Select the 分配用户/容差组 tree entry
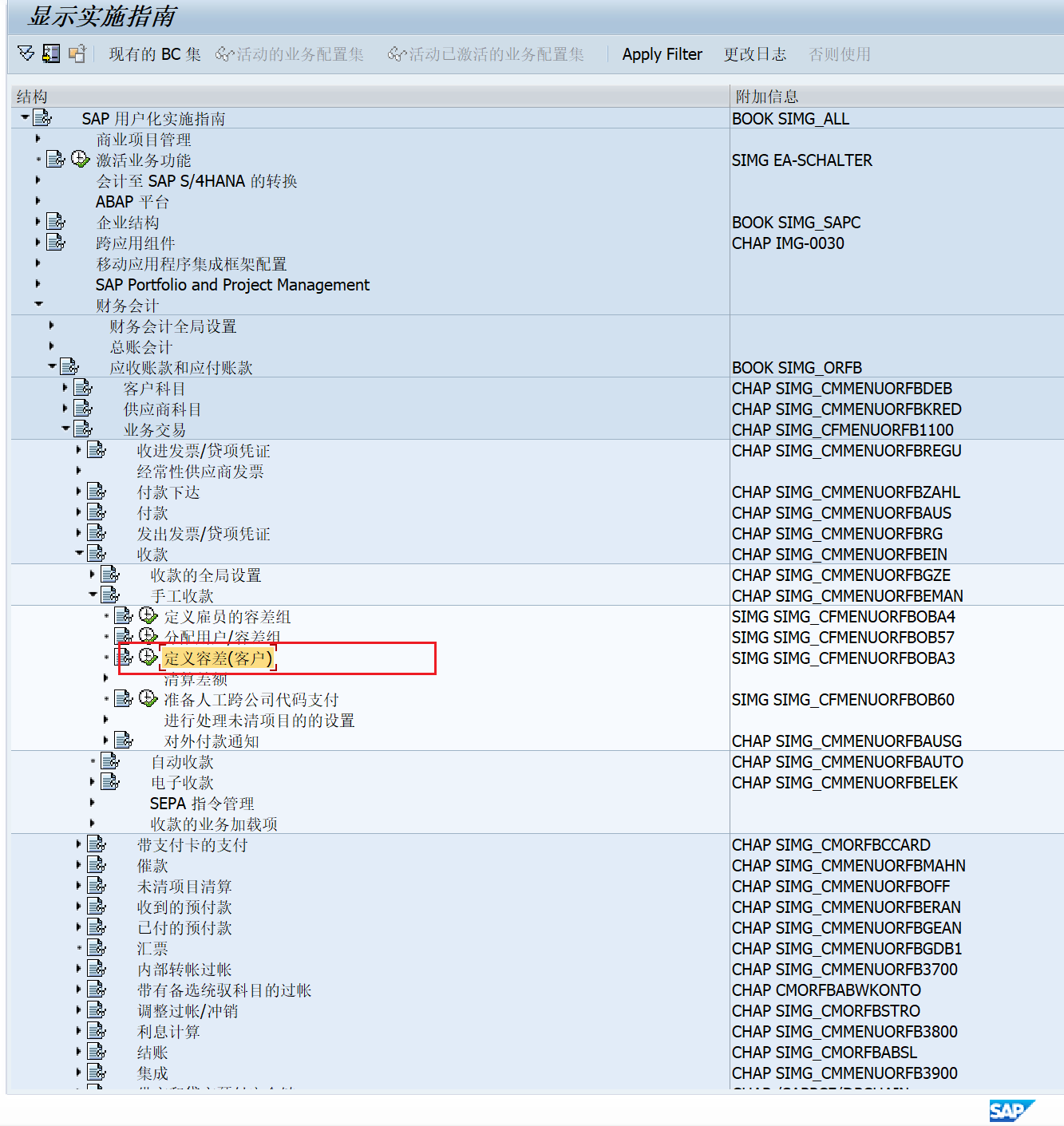This screenshot has width=1064, height=1126. (x=222, y=637)
